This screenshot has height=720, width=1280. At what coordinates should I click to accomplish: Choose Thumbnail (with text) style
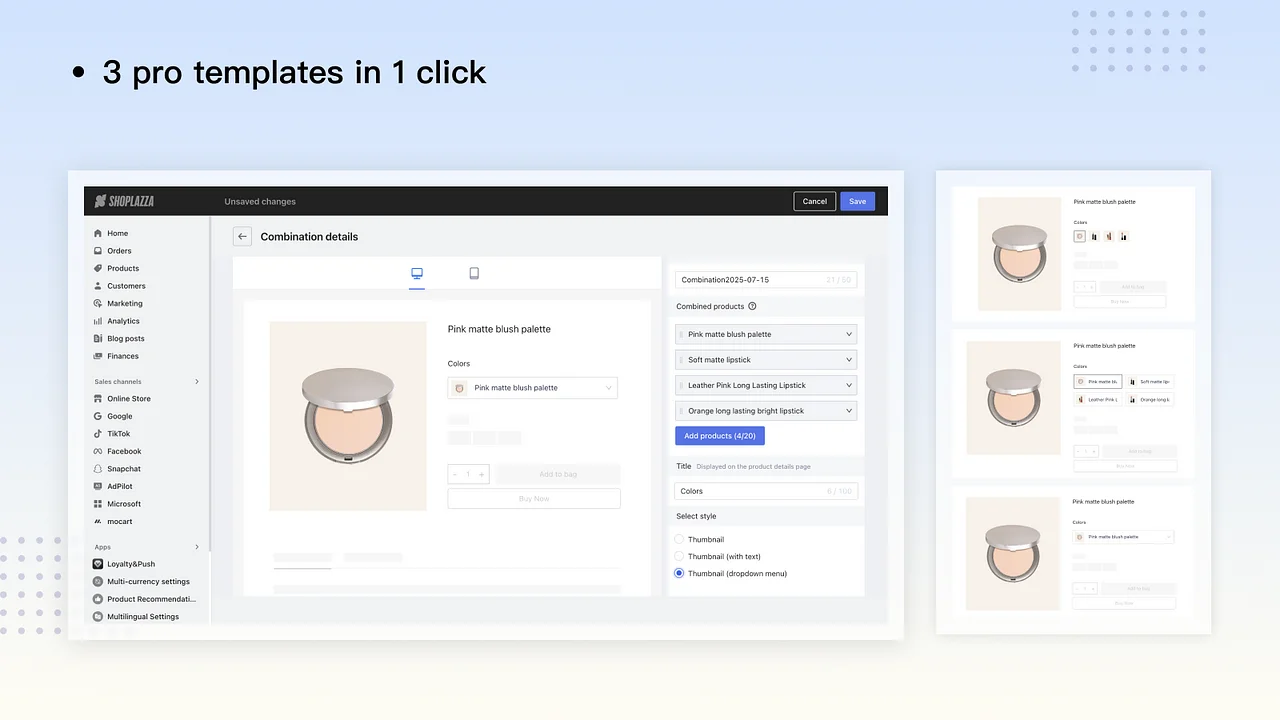pos(679,556)
